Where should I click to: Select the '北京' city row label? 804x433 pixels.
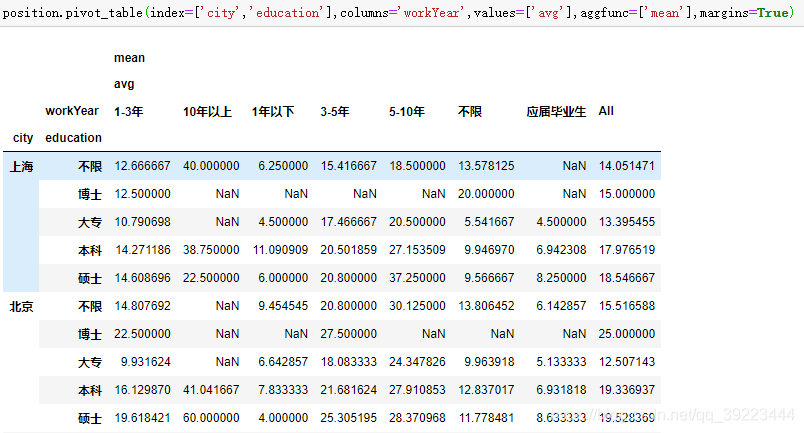pos(22,306)
